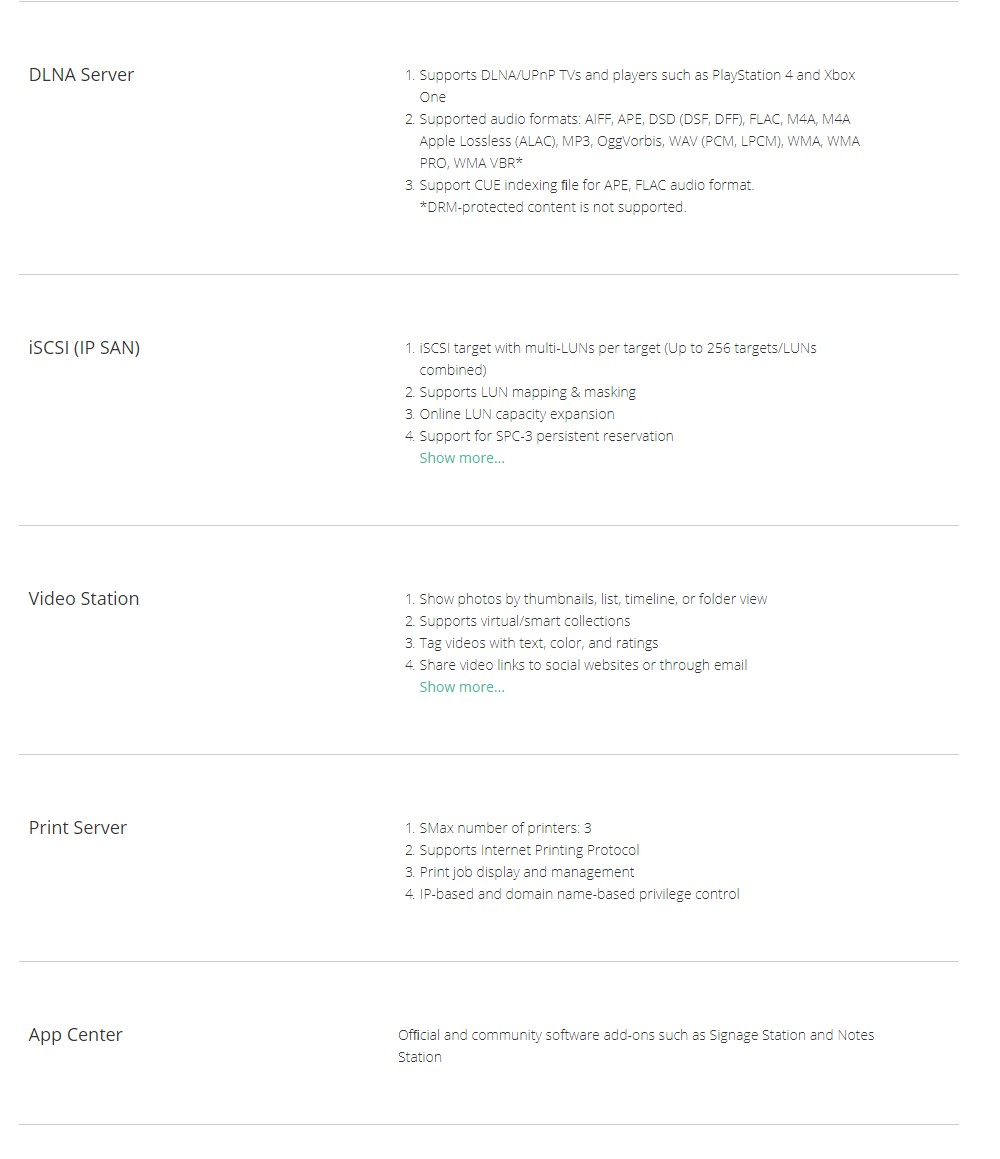Click the PlayStation 4 and Xbox One line

(636, 76)
